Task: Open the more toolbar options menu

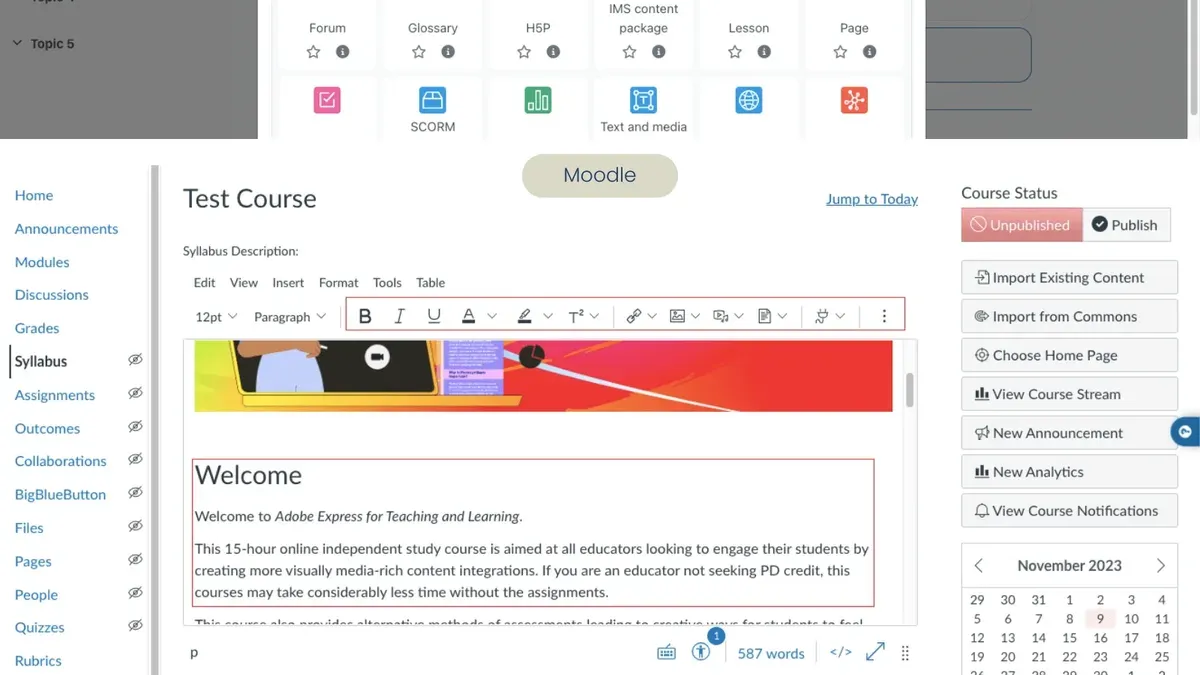Action: (x=884, y=316)
